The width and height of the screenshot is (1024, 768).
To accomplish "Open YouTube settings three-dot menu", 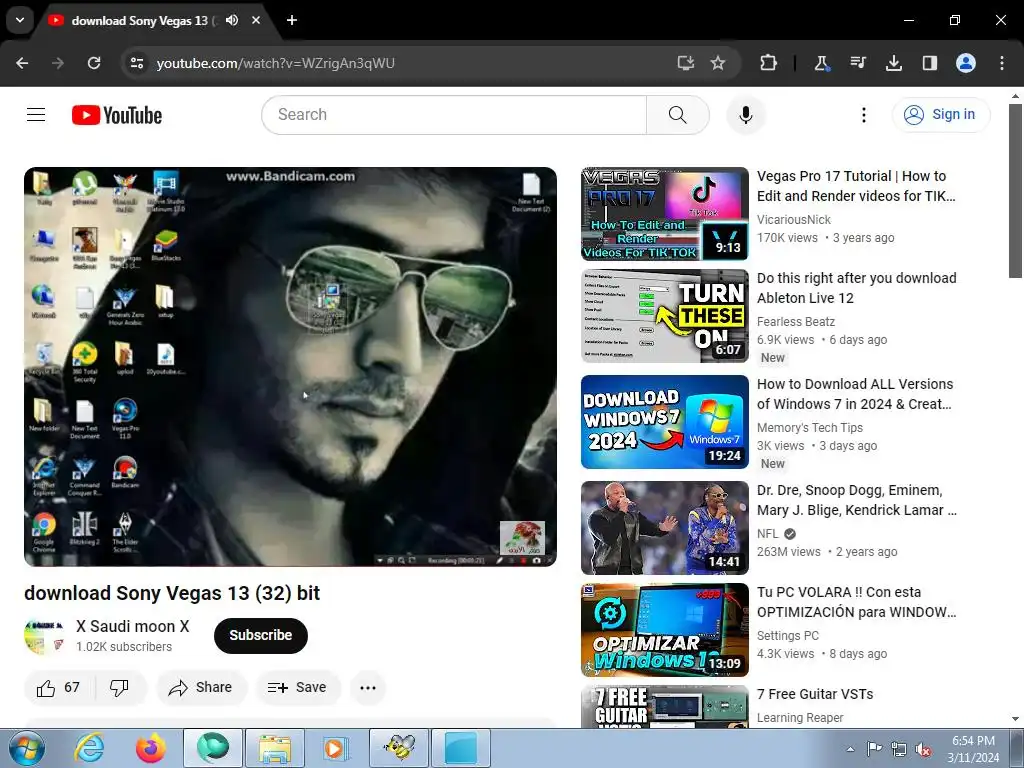I will pyautogui.click(x=864, y=115).
